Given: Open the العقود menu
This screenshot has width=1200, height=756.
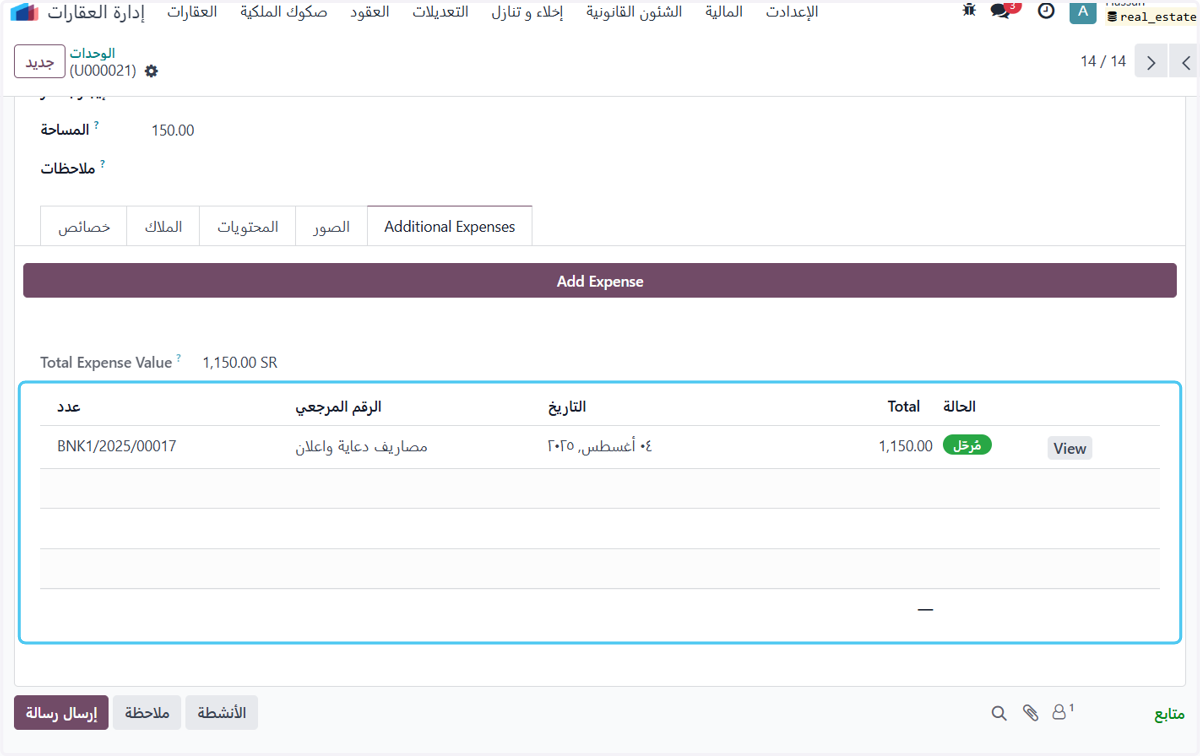Looking at the screenshot, I should click(370, 12).
